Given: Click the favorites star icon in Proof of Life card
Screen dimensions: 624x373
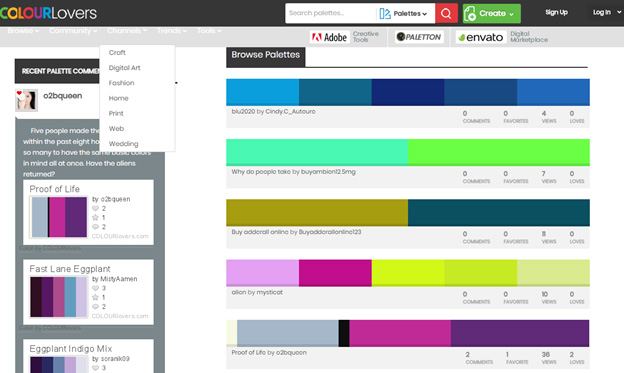Looking at the screenshot, I should click(95, 217).
